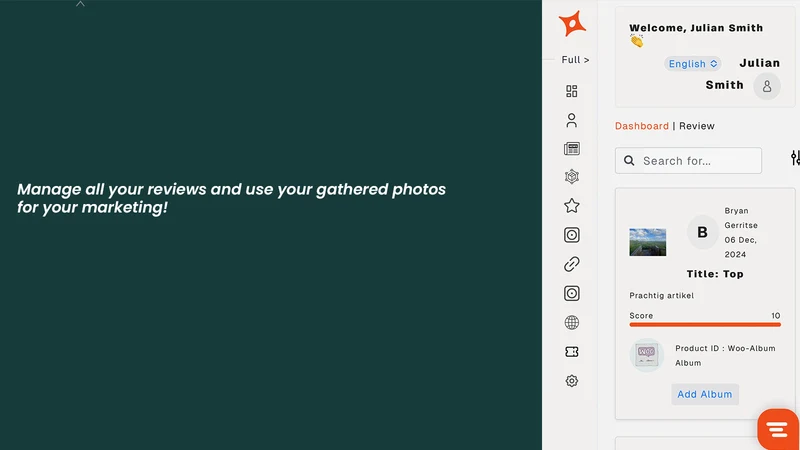Open the link chain sidebar icon
Image resolution: width=800 pixels, height=450 pixels.
(571, 264)
